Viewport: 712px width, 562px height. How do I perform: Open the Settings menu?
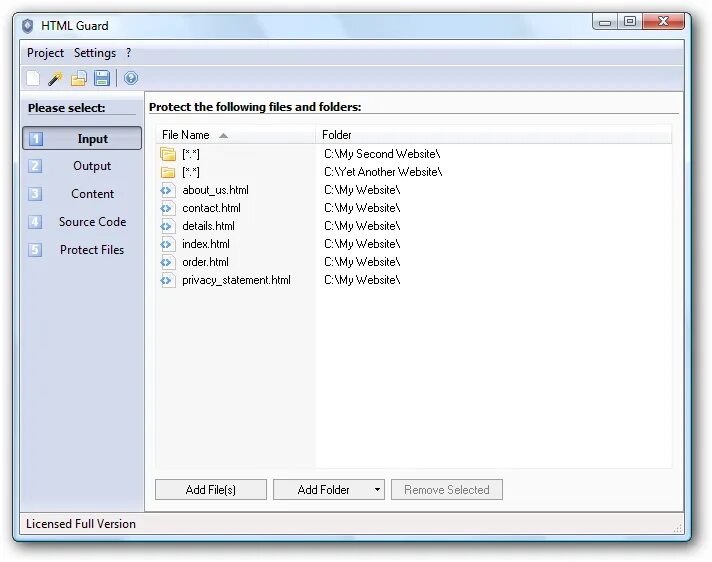(95, 53)
